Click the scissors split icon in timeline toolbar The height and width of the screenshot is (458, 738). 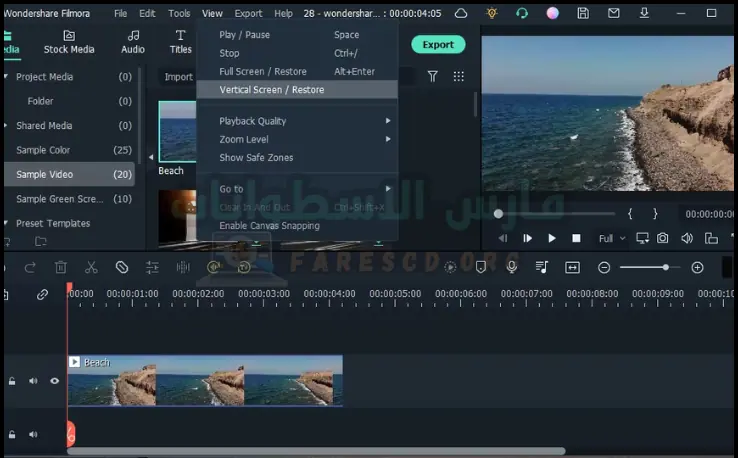pyautogui.click(x=91, y=267)
